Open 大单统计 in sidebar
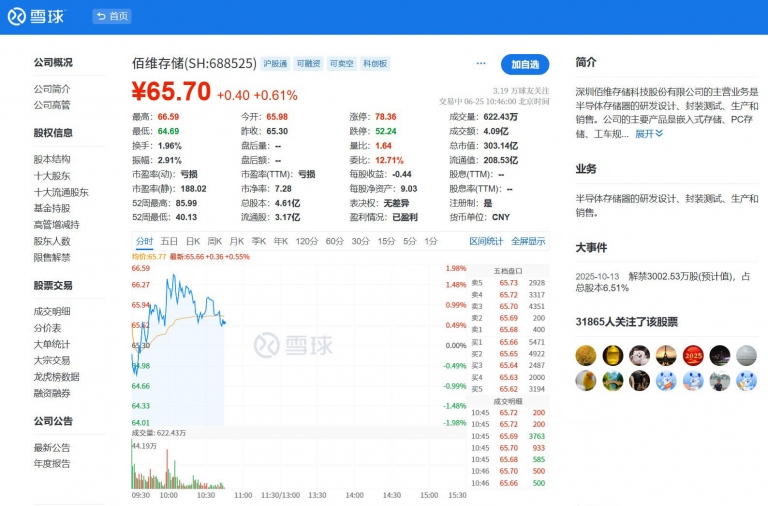The height and width of the screenshot is (506, 768). pyautogui.click(x=52, y=344)
